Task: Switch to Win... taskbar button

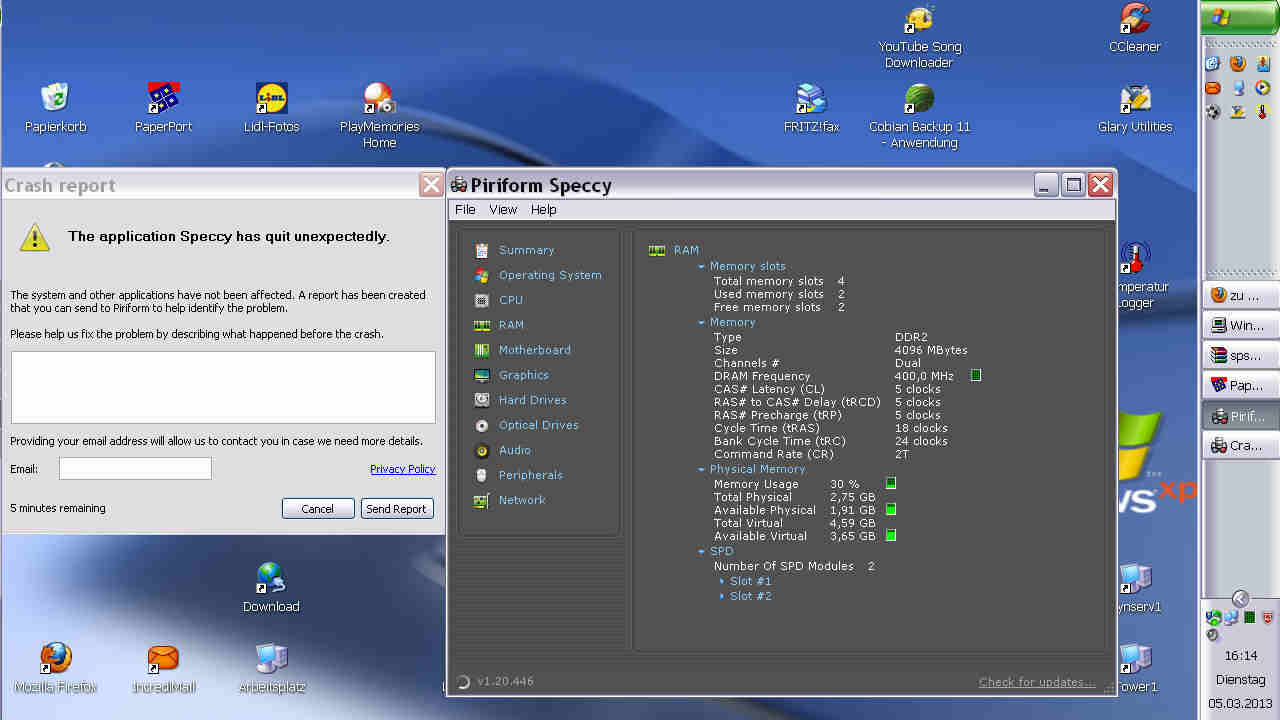Action: pyautogui.click(x=1240, y=326)
